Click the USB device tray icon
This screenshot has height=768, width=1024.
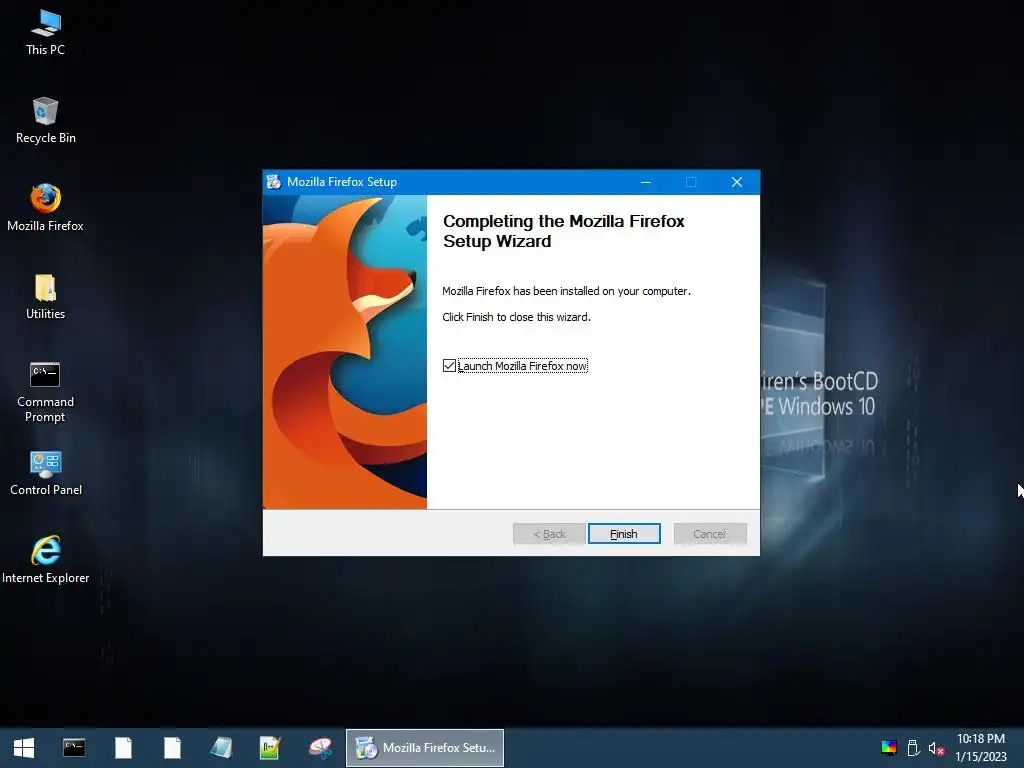914,748
